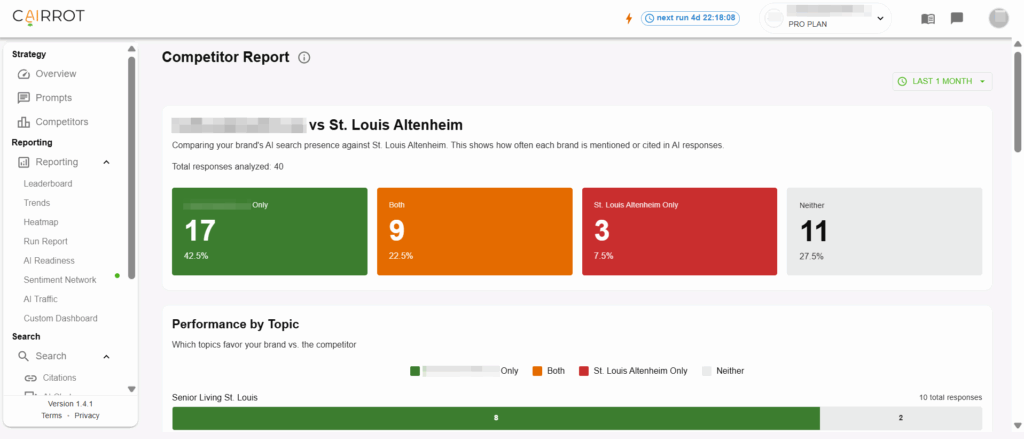Open the Heatmap report

click(x=40, y=222)
